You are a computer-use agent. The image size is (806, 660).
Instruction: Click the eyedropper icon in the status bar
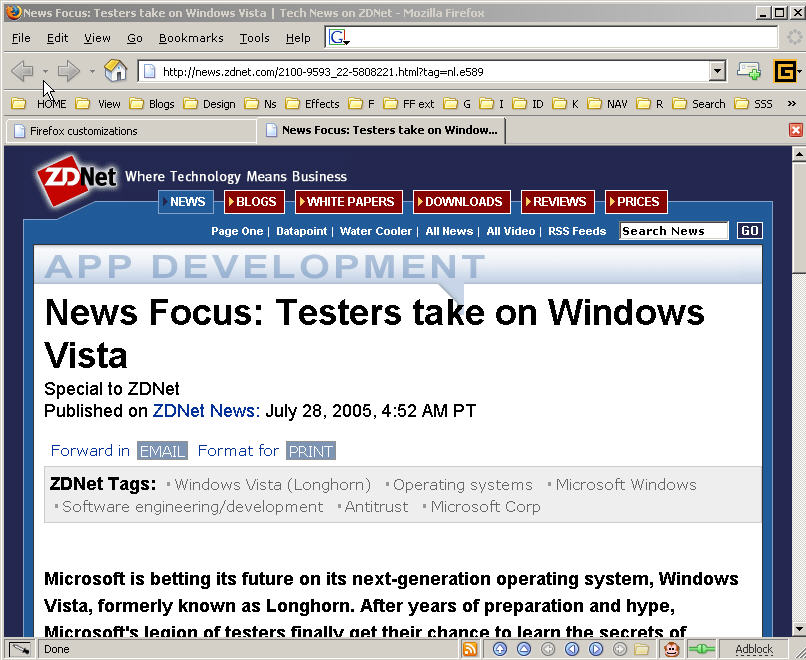20,649
